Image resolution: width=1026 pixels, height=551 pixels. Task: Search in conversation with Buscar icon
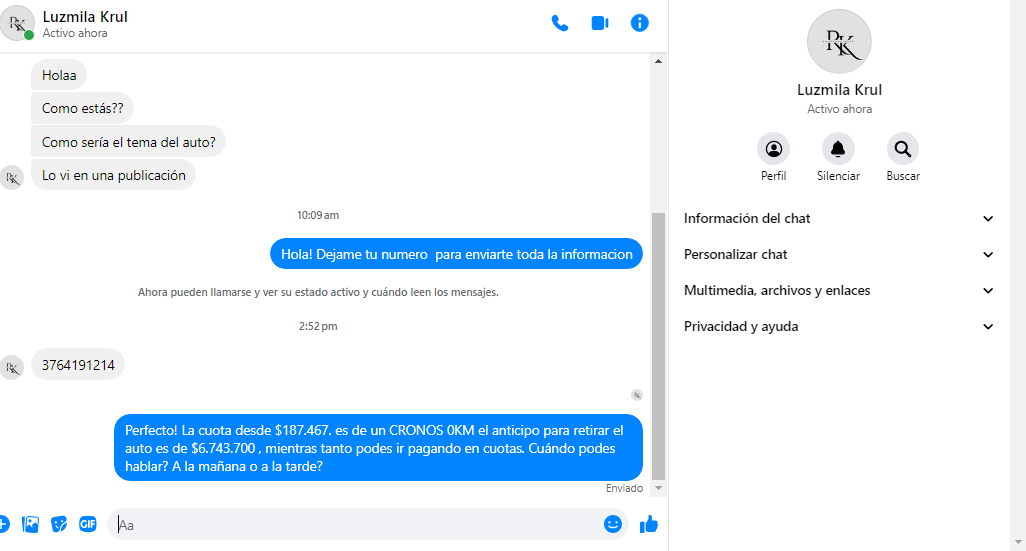point(903,149)
